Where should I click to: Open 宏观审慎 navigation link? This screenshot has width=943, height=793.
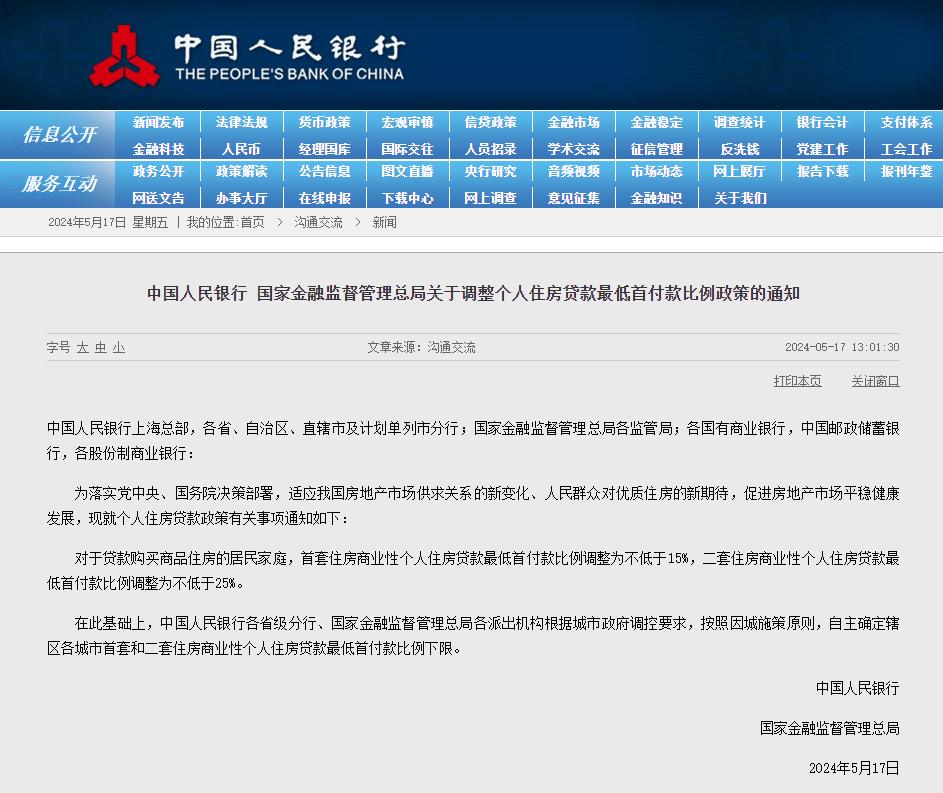click(x=407, y=122)
